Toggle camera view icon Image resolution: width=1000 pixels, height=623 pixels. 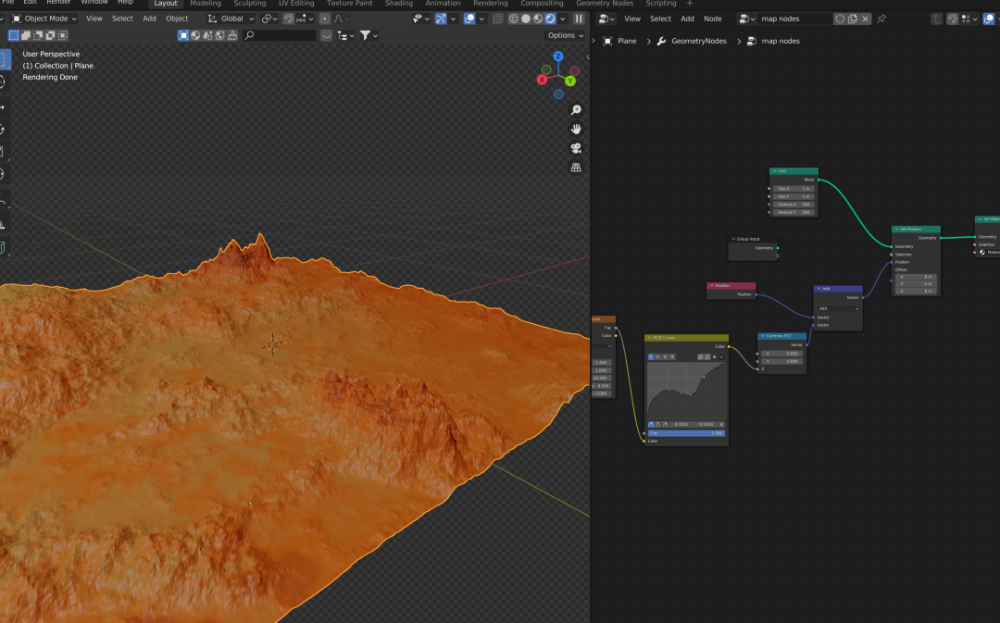pyautogui.click(x=576, y=148)
